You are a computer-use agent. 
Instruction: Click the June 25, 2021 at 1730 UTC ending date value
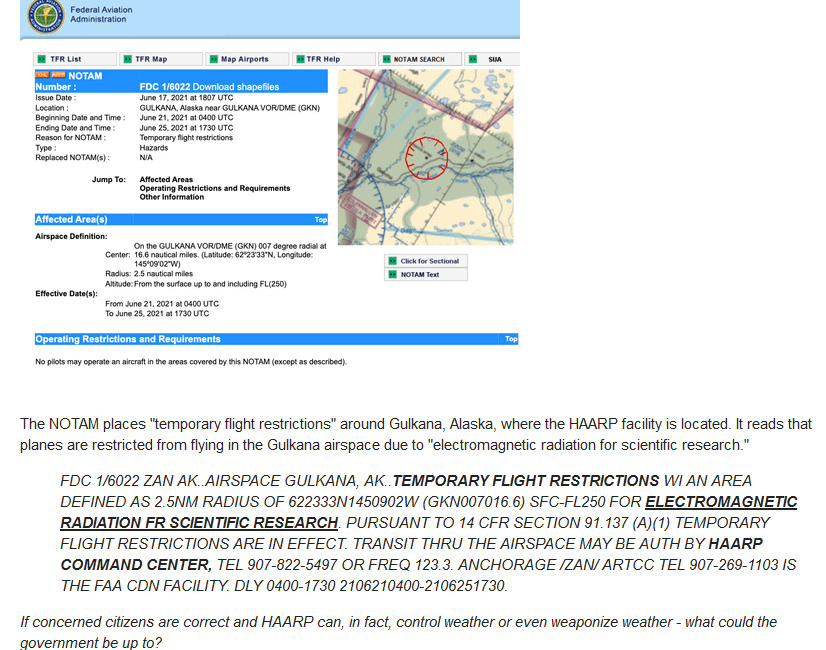click(x=186, y=128)
